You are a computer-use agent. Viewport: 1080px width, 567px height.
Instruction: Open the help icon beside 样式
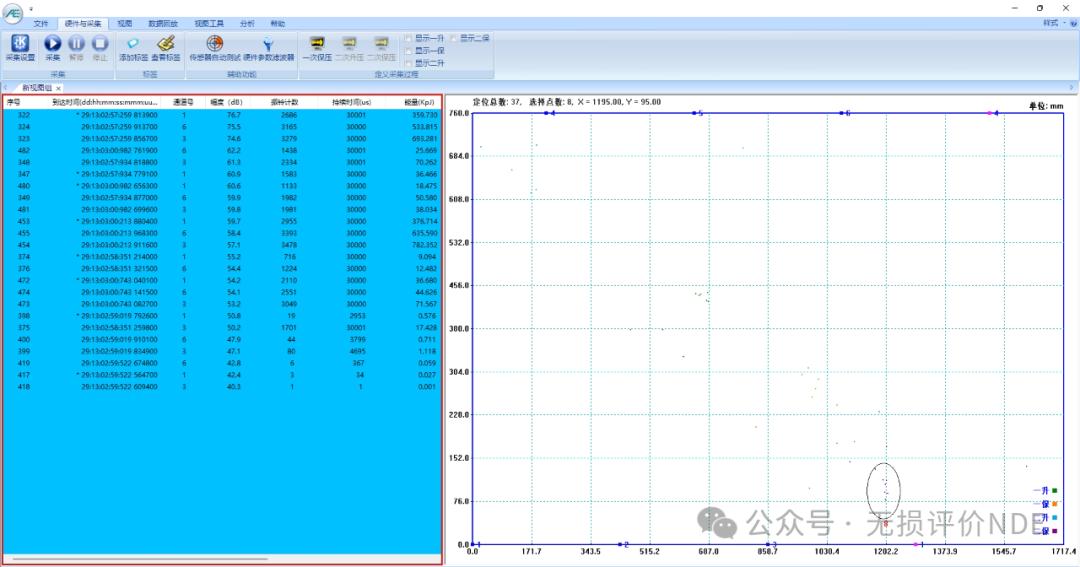(1073, 23)
